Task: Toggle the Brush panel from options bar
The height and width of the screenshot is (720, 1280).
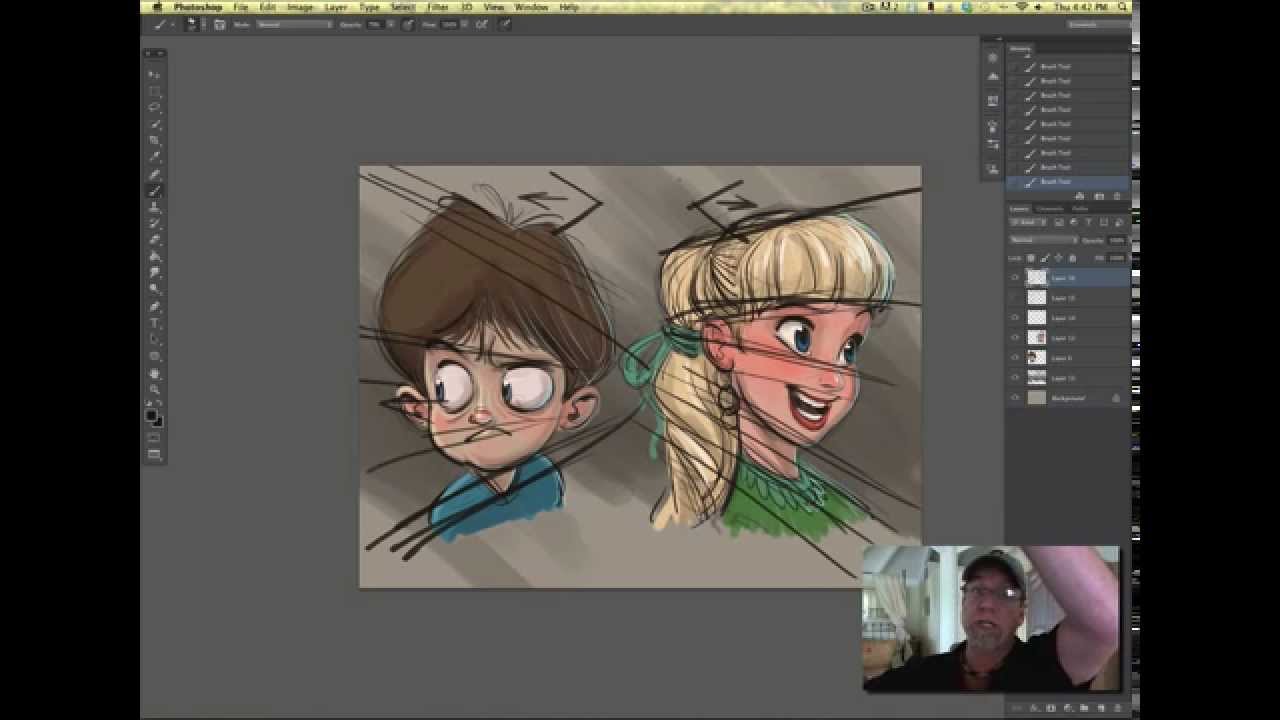Action: pos(220,24)
